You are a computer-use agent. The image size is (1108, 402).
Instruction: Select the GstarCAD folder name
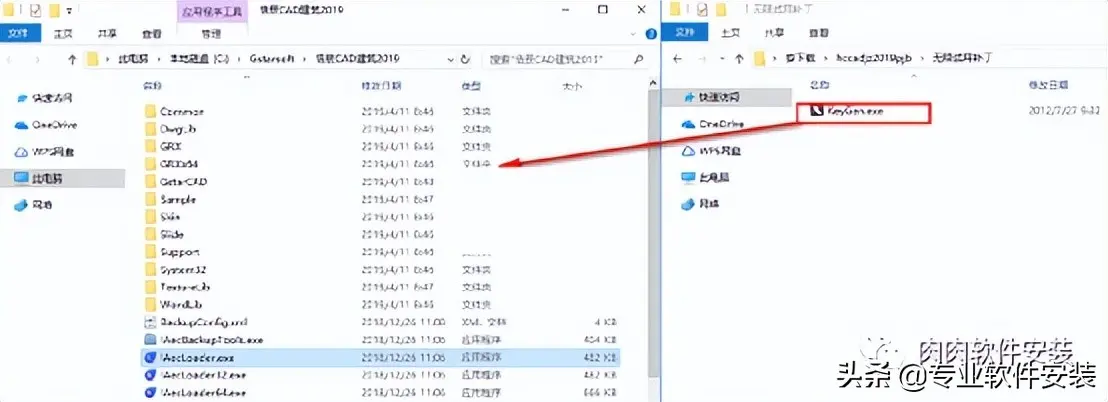184,182
